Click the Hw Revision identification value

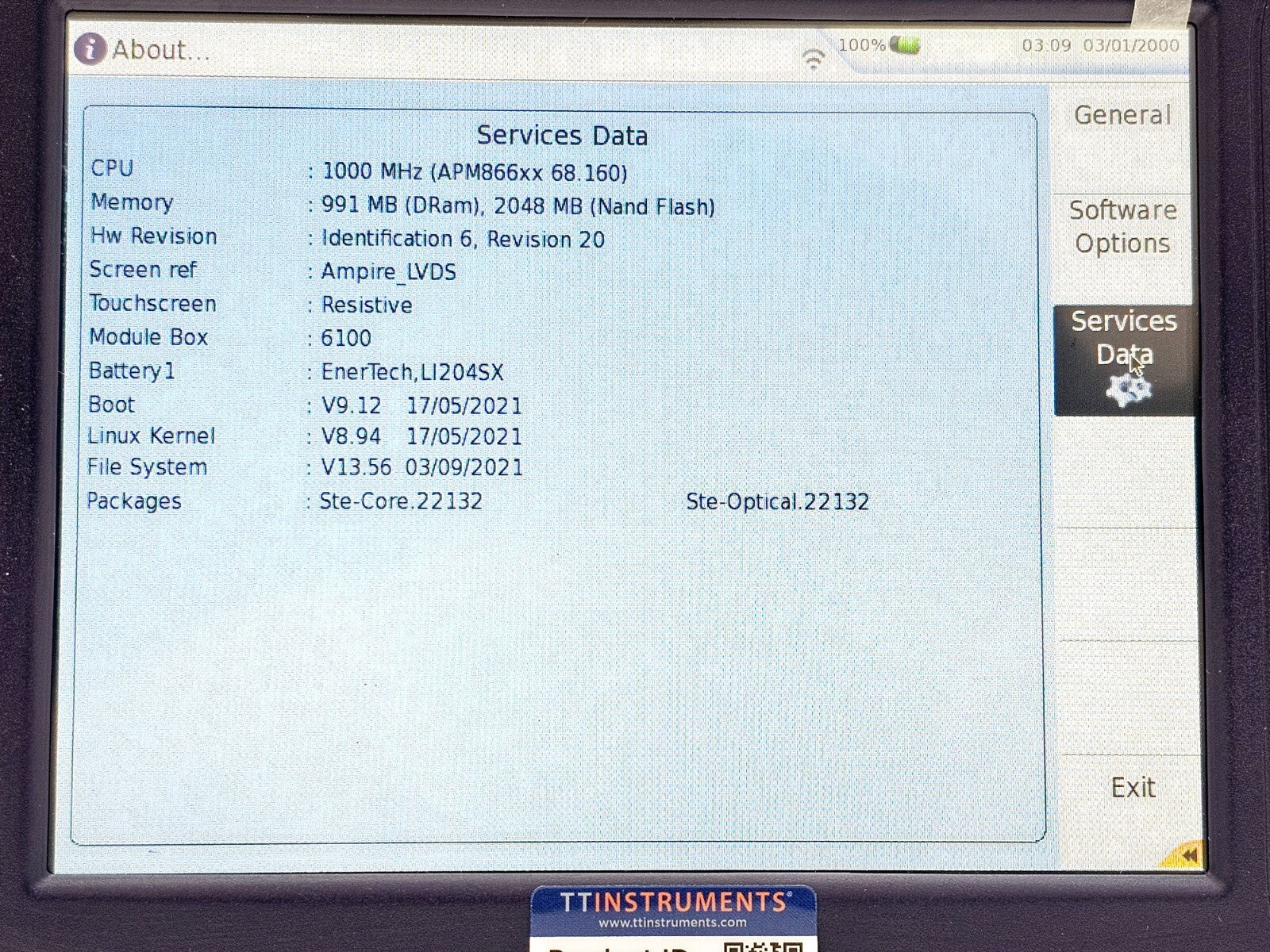(x=463, y=240)
